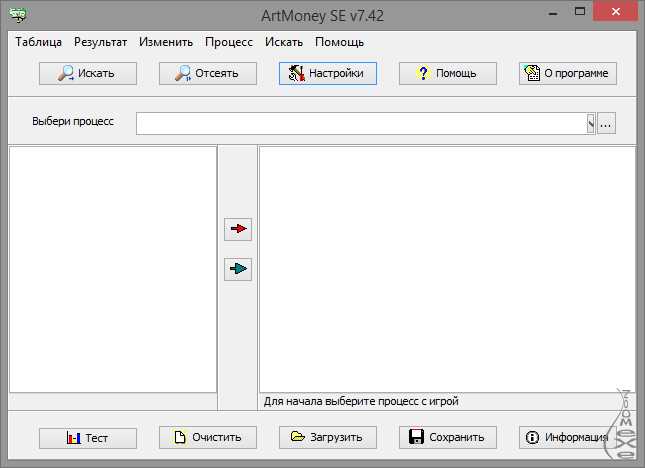Minimize the ArtMoney window
Image resolution: width=645 pixels, height=468 pixels.
[553, 13]
